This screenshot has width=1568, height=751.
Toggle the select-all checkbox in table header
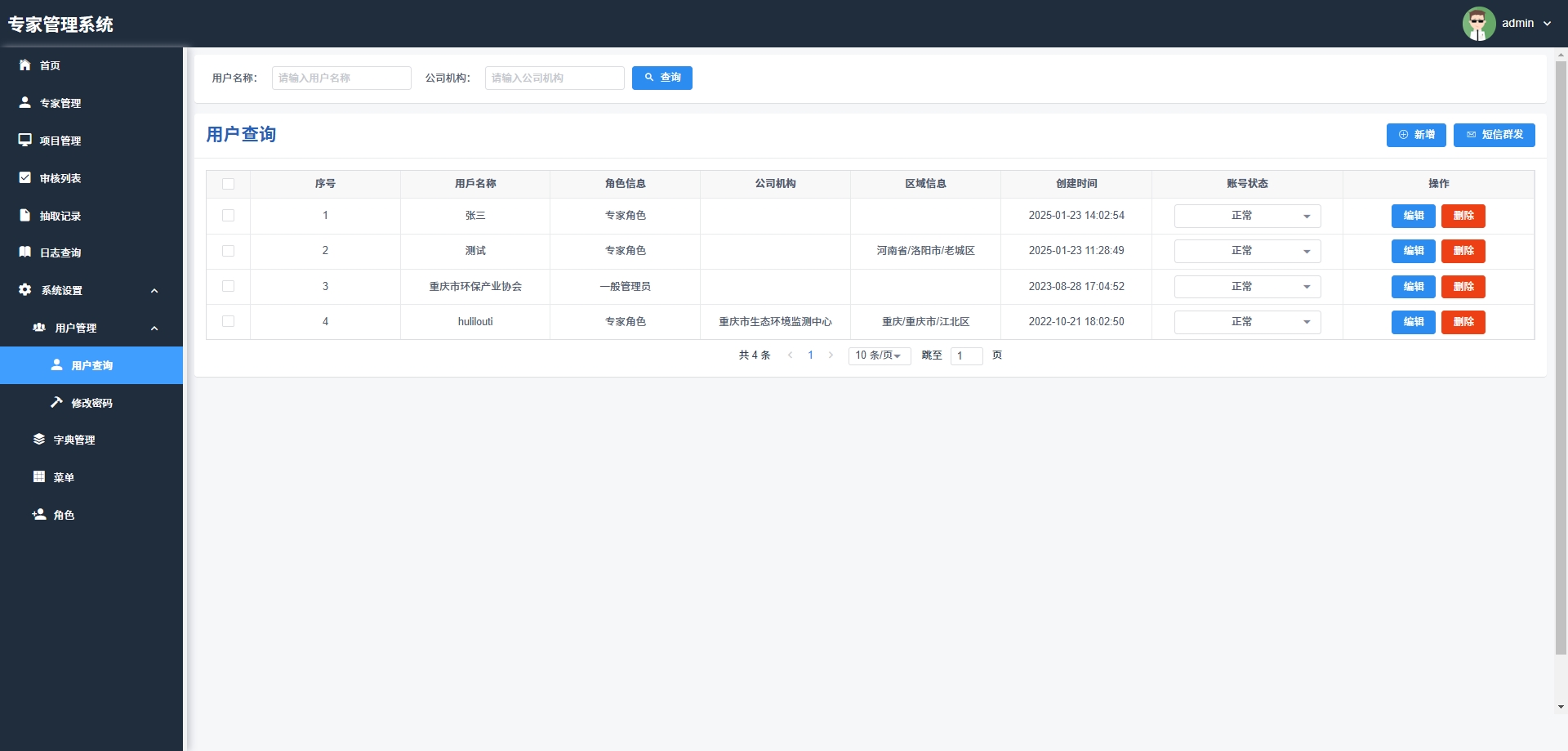coord(228,184)
